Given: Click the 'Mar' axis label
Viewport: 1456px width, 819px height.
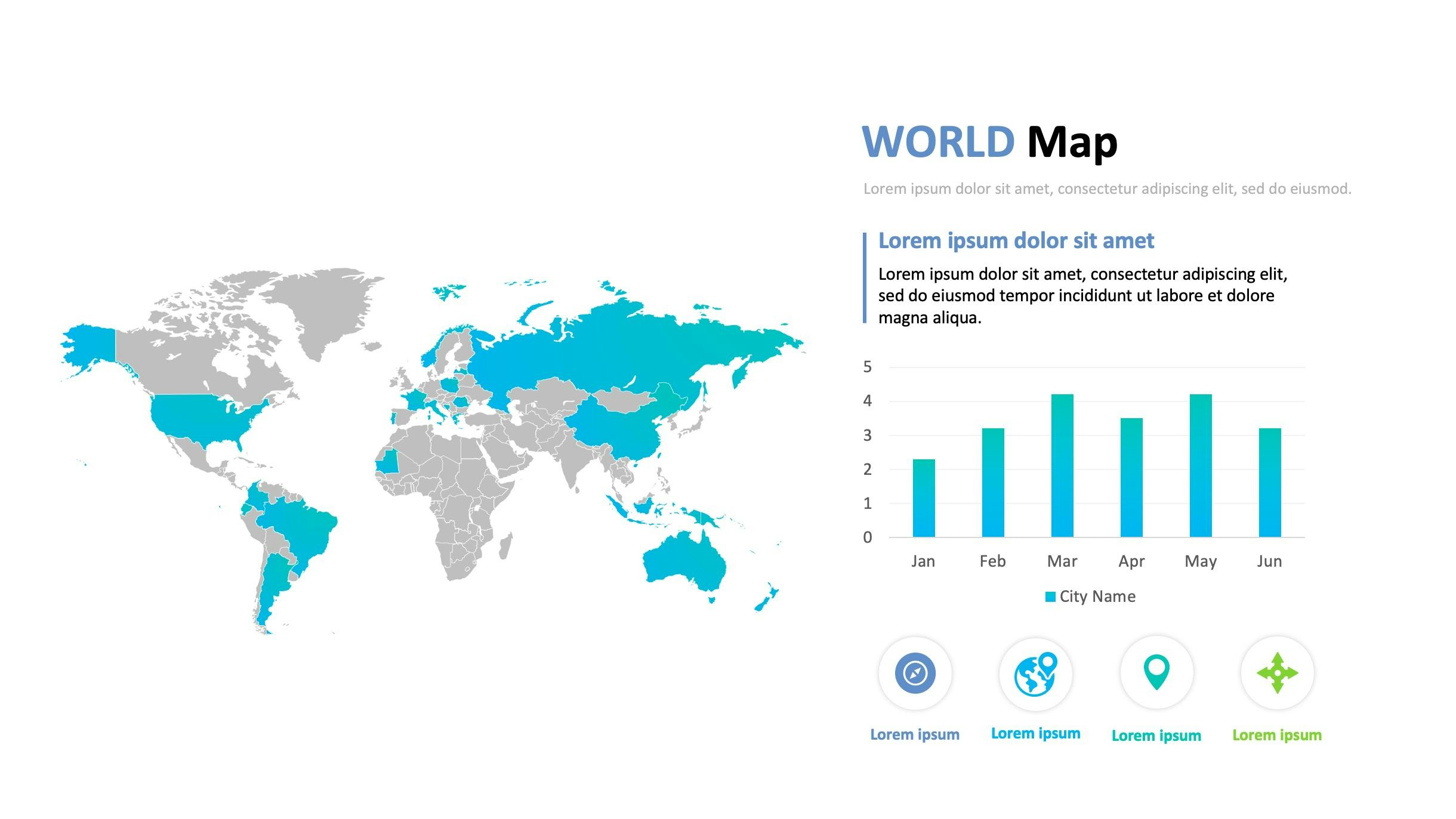Looking at the screenshot, I should click(x=1062, y=561).
